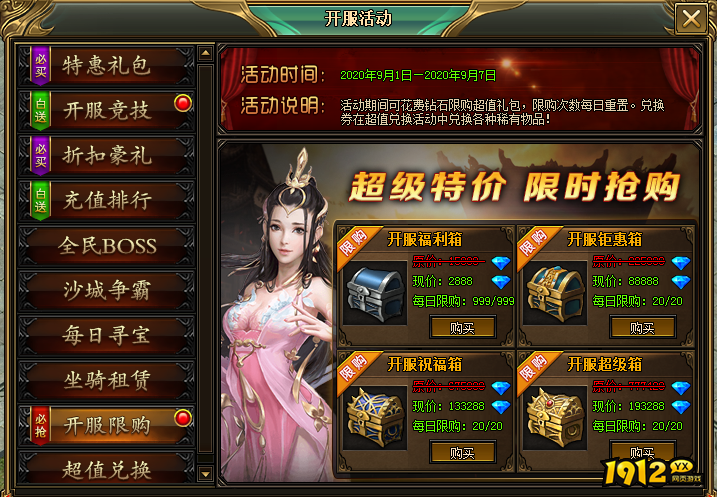Buy the 开服福利箱 with 购买 button

click(462, 328)
